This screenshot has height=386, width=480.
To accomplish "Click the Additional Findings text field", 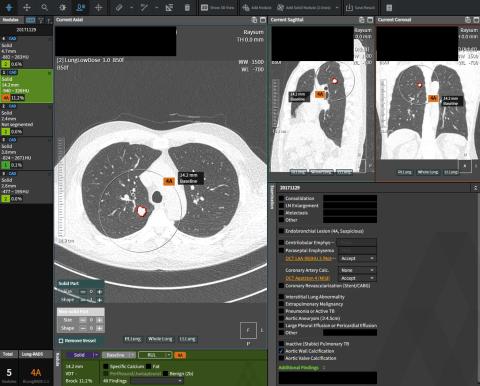I will [x=328, y=378].
